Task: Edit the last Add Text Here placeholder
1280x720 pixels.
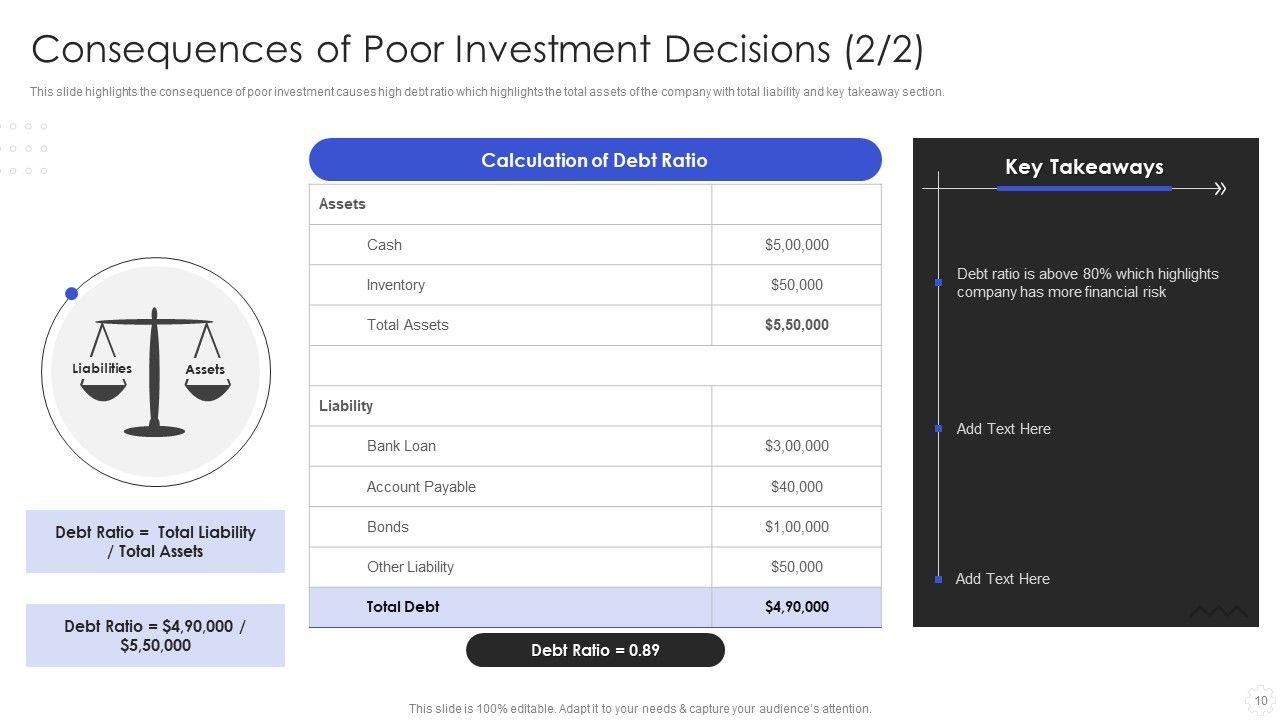Action: click(1002, 579)
